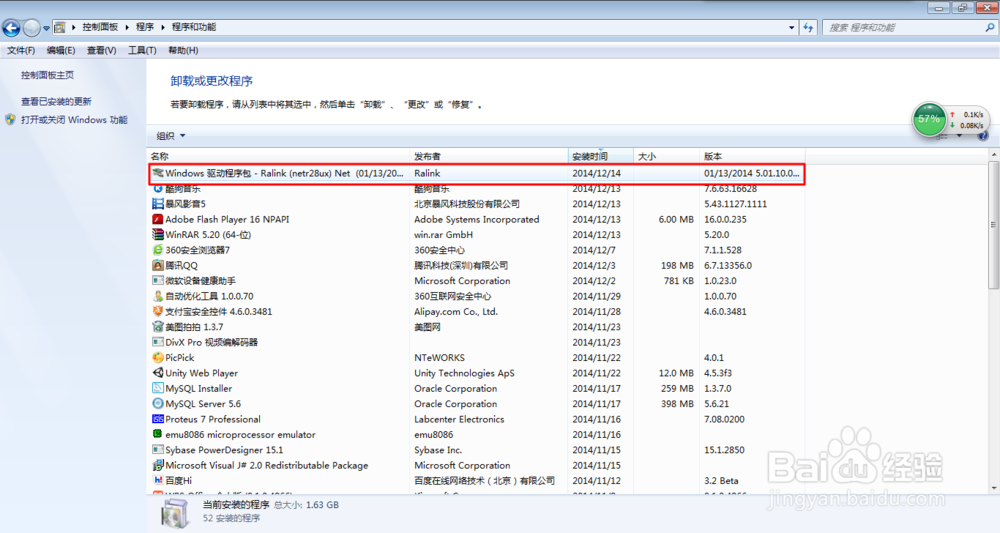This screenshot has height=533, width=1000.
Task: Click the refresh button beside address bar
Action: [x=809, y=27]
